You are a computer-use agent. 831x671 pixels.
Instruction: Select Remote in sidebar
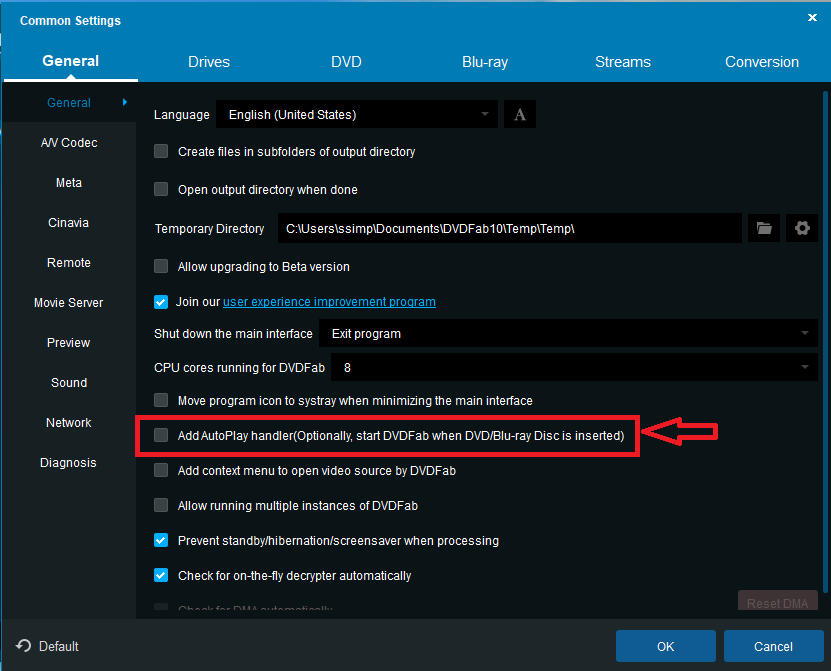click(69, 262)
